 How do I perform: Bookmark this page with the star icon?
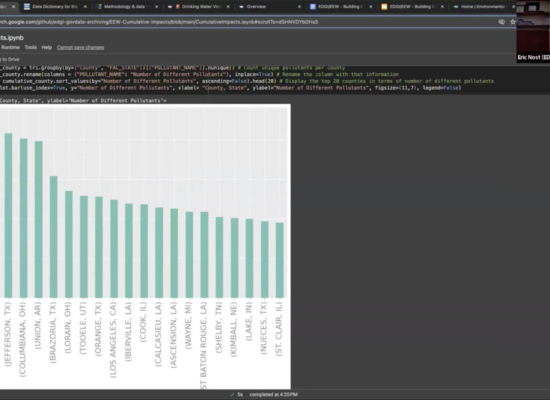(512, 22)
